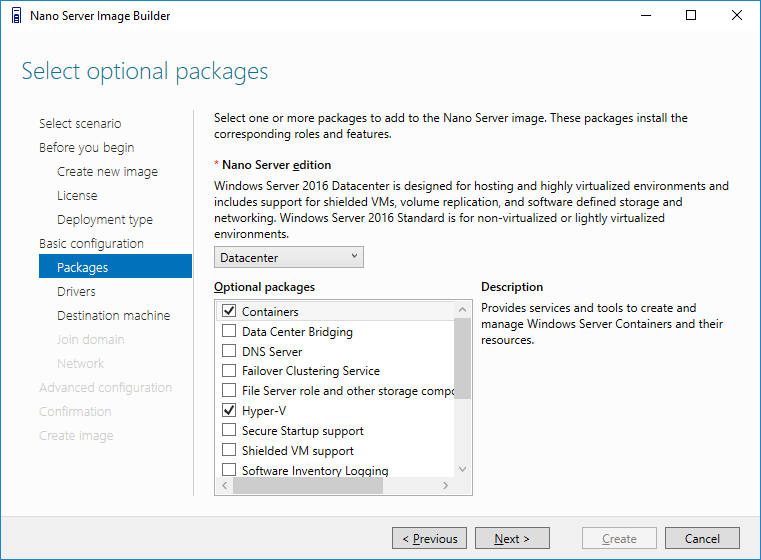Select Destination machine in sidebar
The width and height of the screenshot is (761, 560).
[x=116, y=315]
